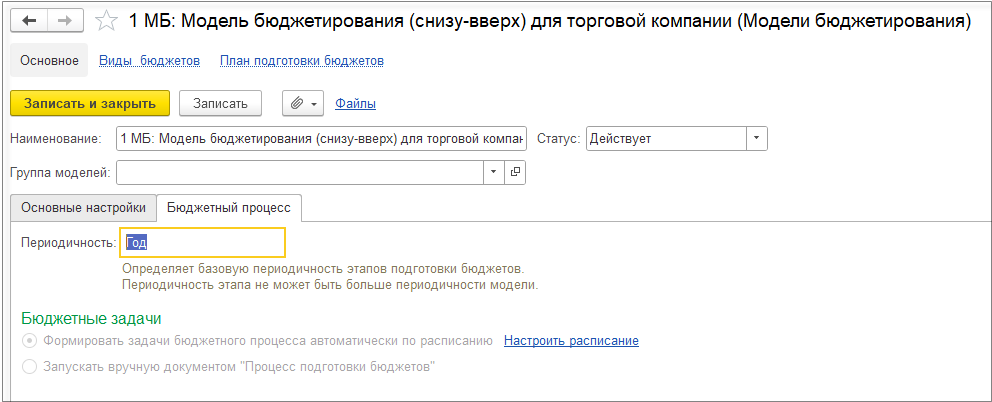Open the Группа моделей selection form icon
The width and height of the screenshot is (992, 402).
(516, 172)
